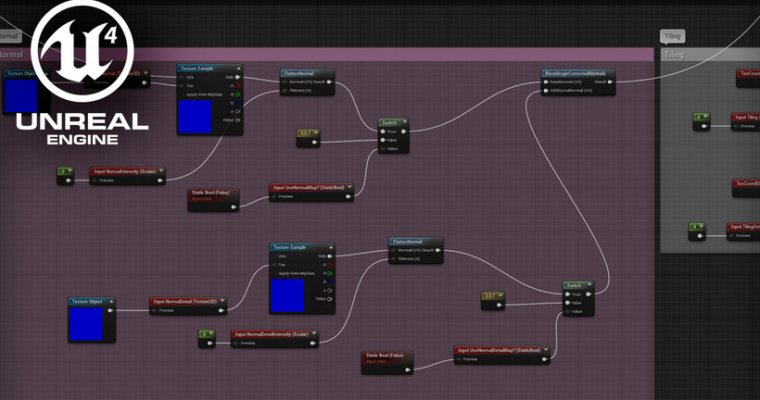
Task: Click output pin of Input UseNormalMap? (StaticBool)
Action: coord(348,196)
